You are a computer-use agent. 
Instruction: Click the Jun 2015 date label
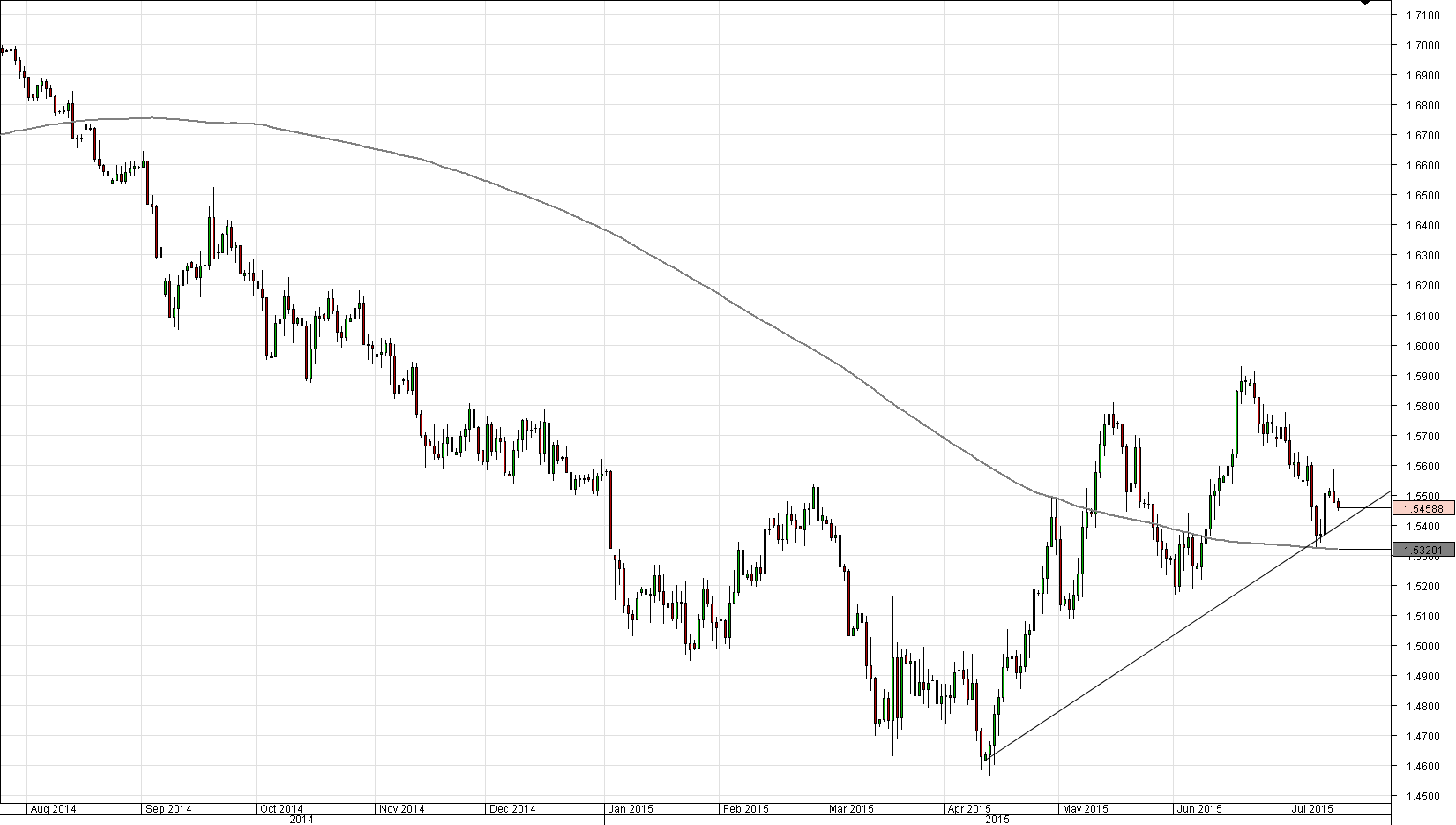click(x=1199, y=808)
